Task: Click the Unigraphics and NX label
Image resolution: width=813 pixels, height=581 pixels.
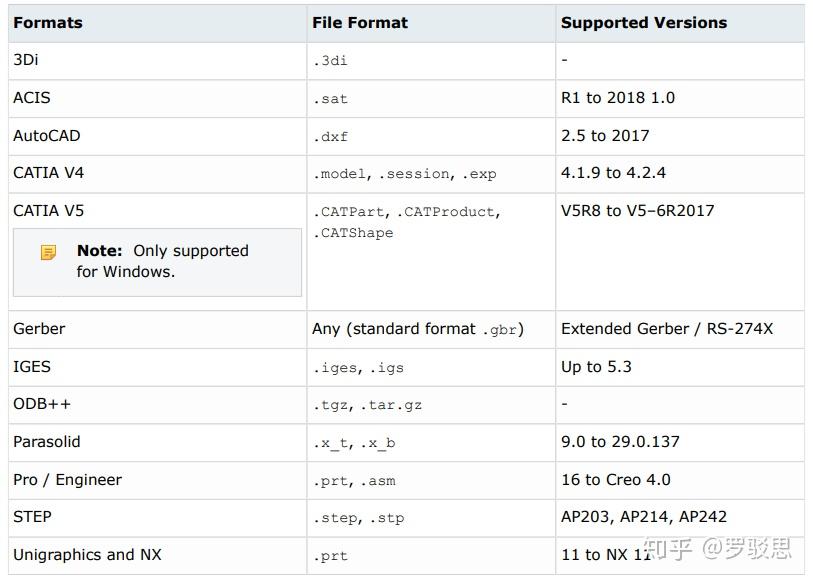Action: [87, 555]
